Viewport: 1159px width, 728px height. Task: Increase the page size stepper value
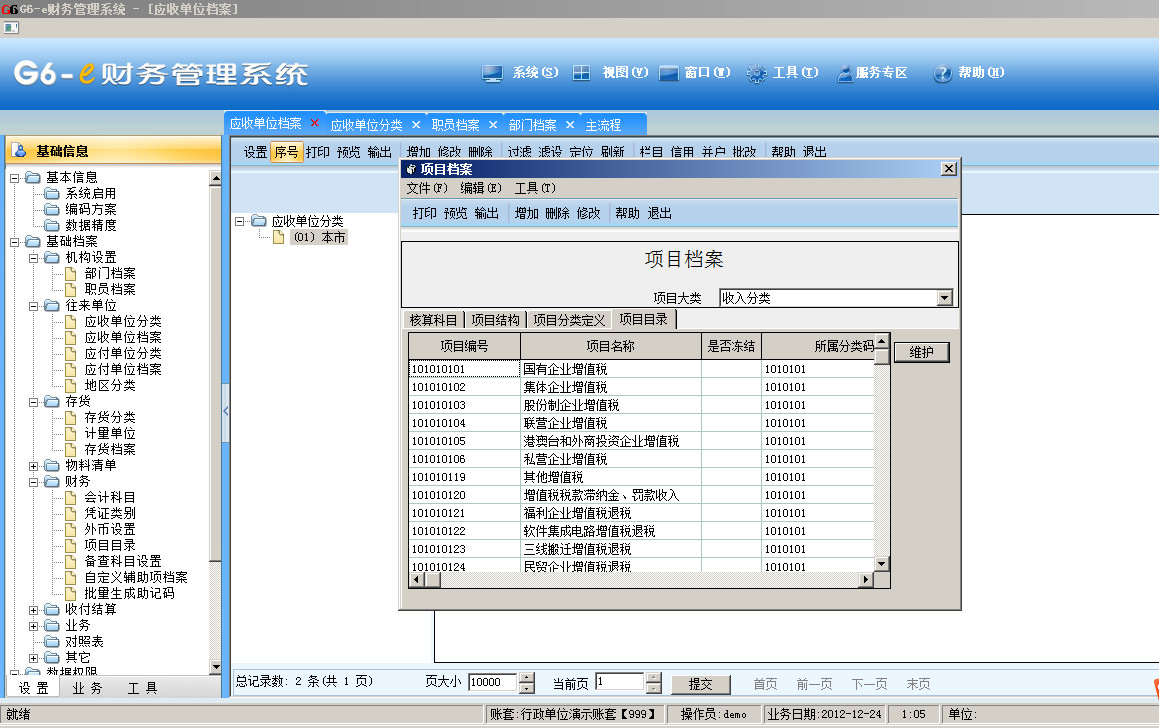coord(527,678)
